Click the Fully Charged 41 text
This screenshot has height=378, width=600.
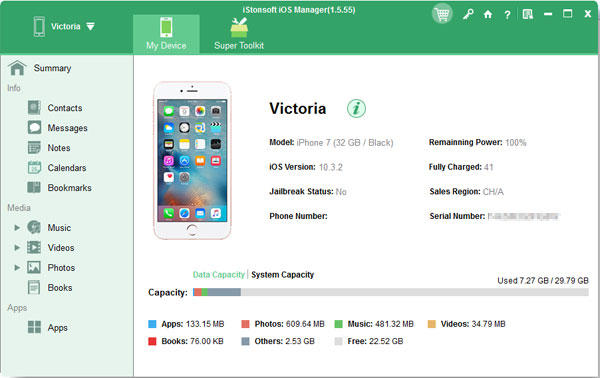click(488, 167)
